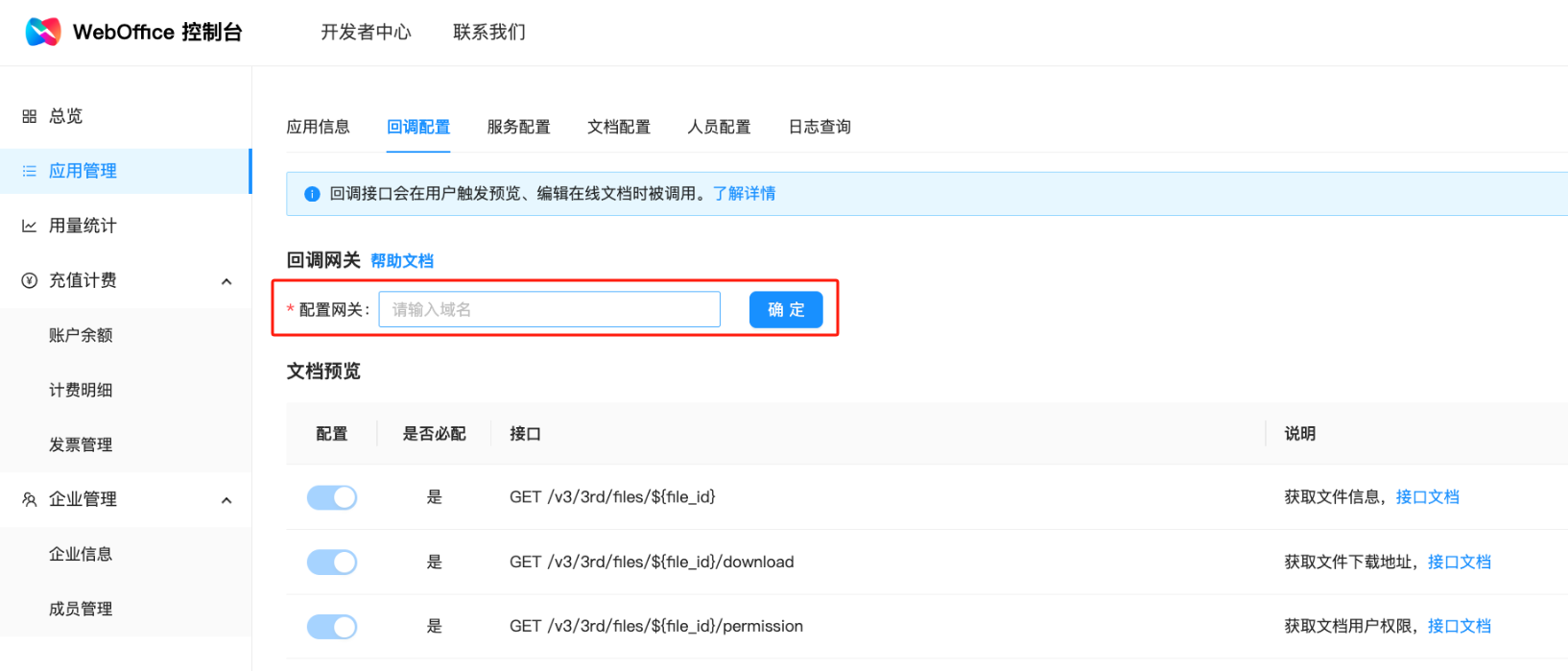Open the 帮助文档 help link
Image resolution: width=1568 pixels, height=671 pixels.
[x=402, y=261]
